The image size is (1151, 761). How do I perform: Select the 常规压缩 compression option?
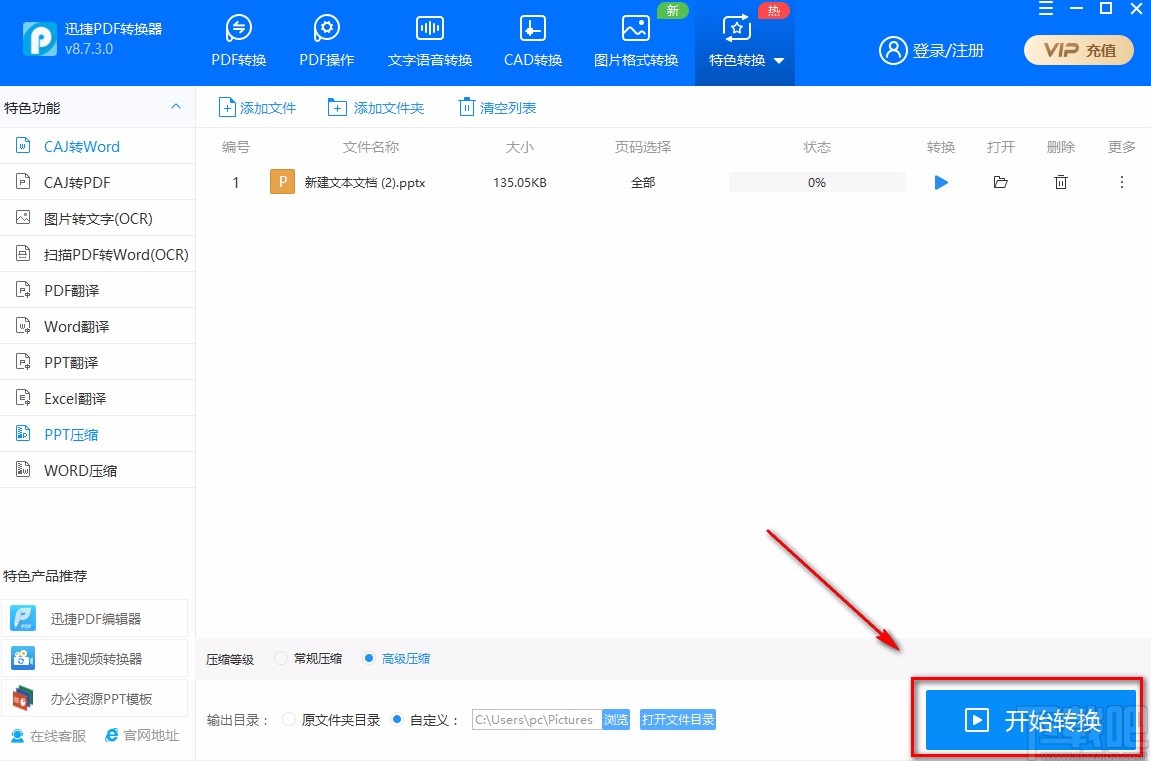coord(280,658)
